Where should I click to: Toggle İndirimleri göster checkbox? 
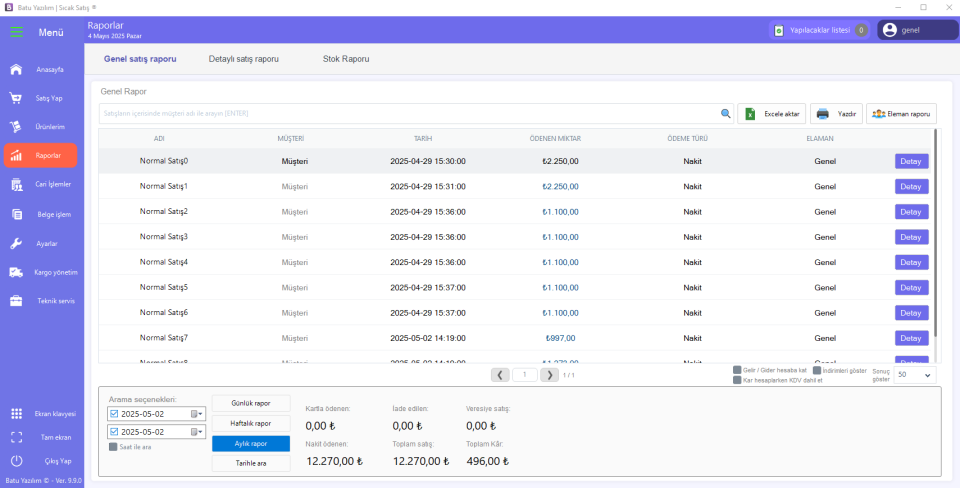point(817,370)
